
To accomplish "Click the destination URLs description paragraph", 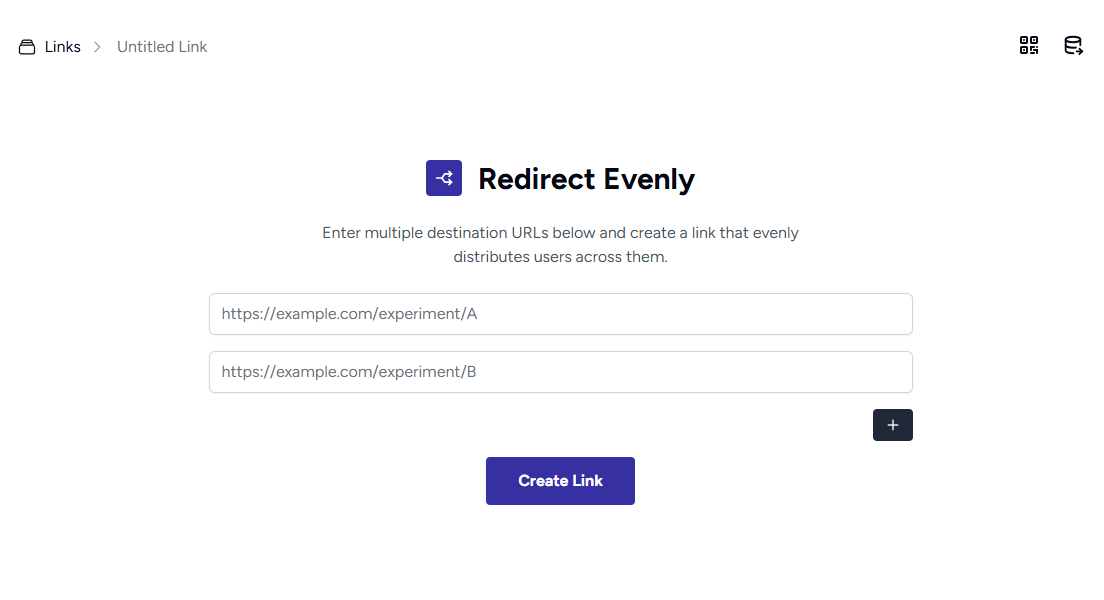I will pos(560,245).
